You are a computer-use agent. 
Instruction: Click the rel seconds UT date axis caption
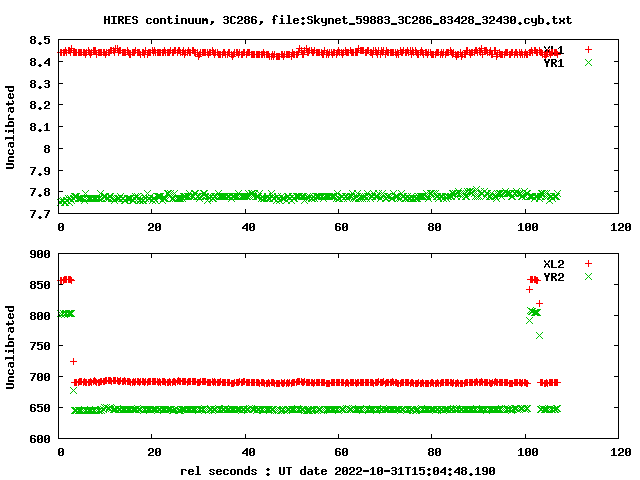(338, 471)
